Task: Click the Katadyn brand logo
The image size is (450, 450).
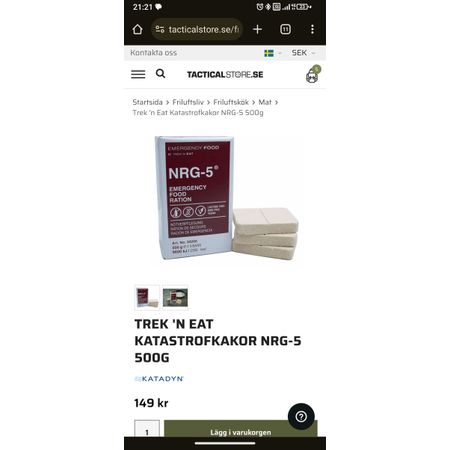Action: pos(159,379)
